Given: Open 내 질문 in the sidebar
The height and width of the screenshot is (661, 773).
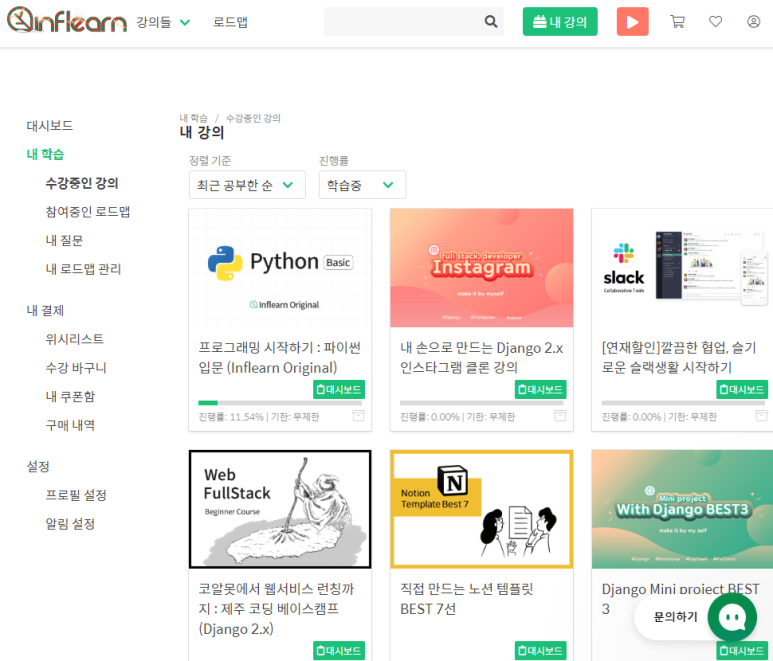Looking at the screenshot, I should click(64, 241).
